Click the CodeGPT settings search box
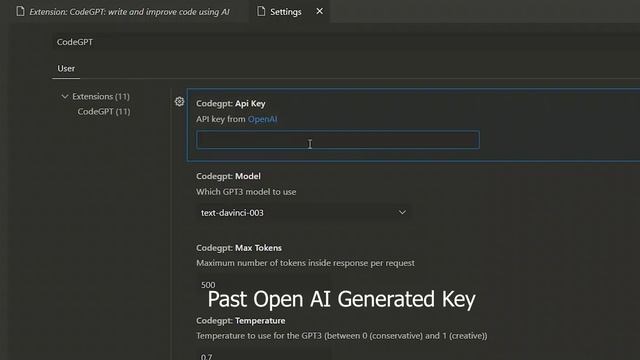 347,42
